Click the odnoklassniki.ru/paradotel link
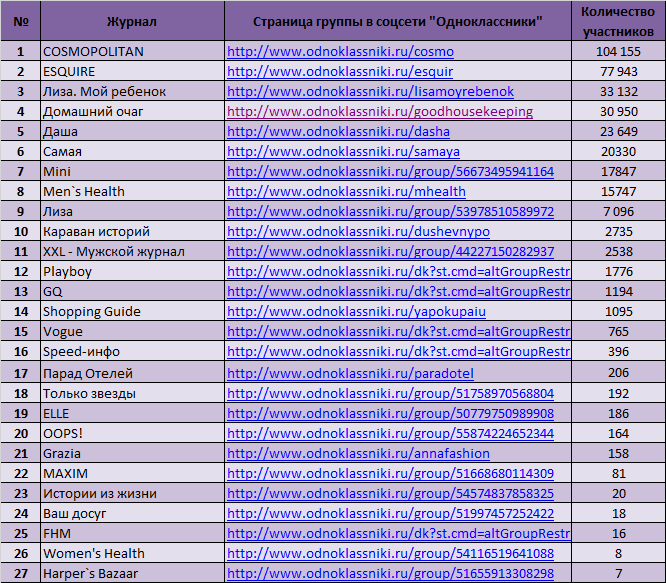This screenshot has height=583, width=666. tap(350, 373)
